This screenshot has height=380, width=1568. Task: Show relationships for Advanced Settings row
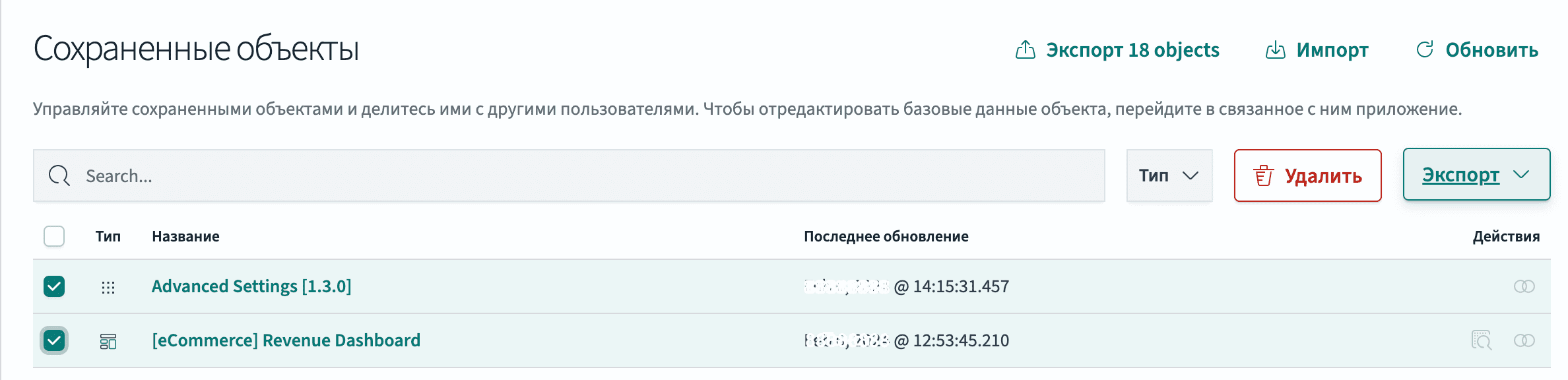pos(1524,286)
